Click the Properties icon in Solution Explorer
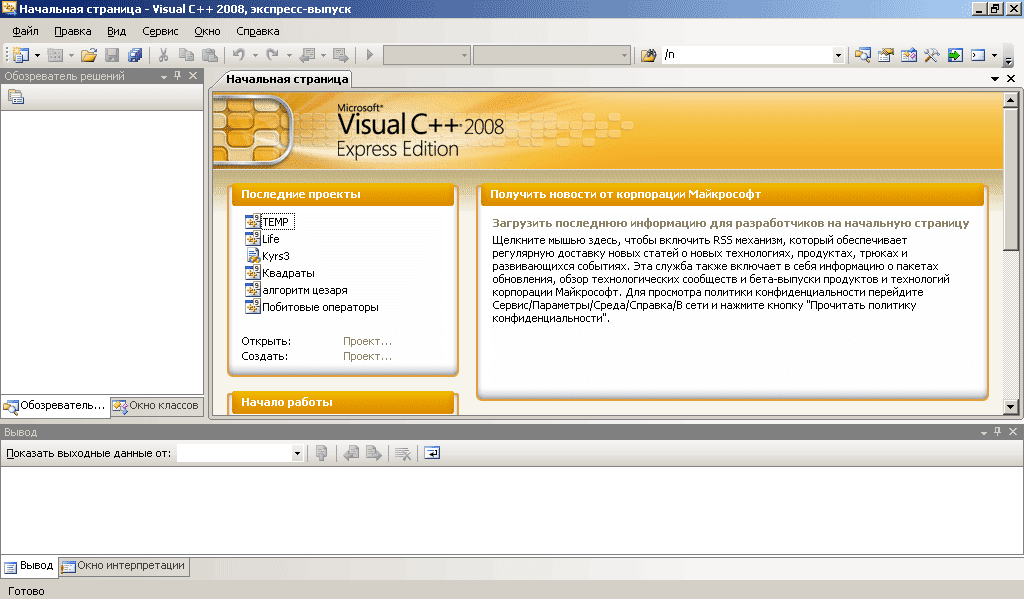This screenshot has height=600, width=1024. (x=16, y=97)
